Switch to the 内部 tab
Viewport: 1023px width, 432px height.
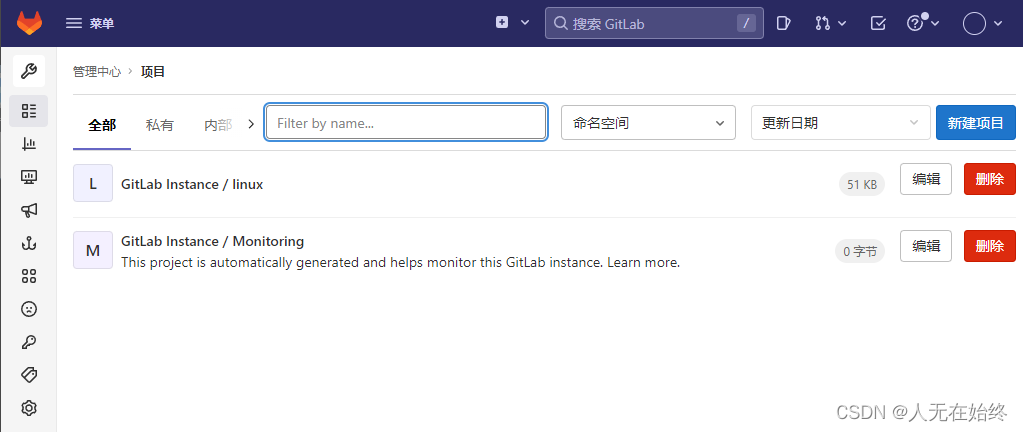218,125
